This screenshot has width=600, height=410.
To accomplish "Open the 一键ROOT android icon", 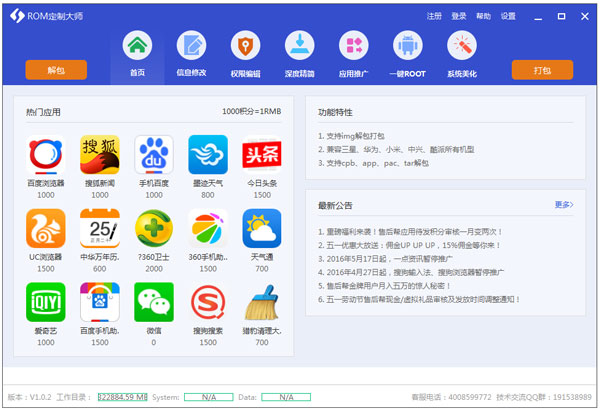I will click(x=408, y=45).
